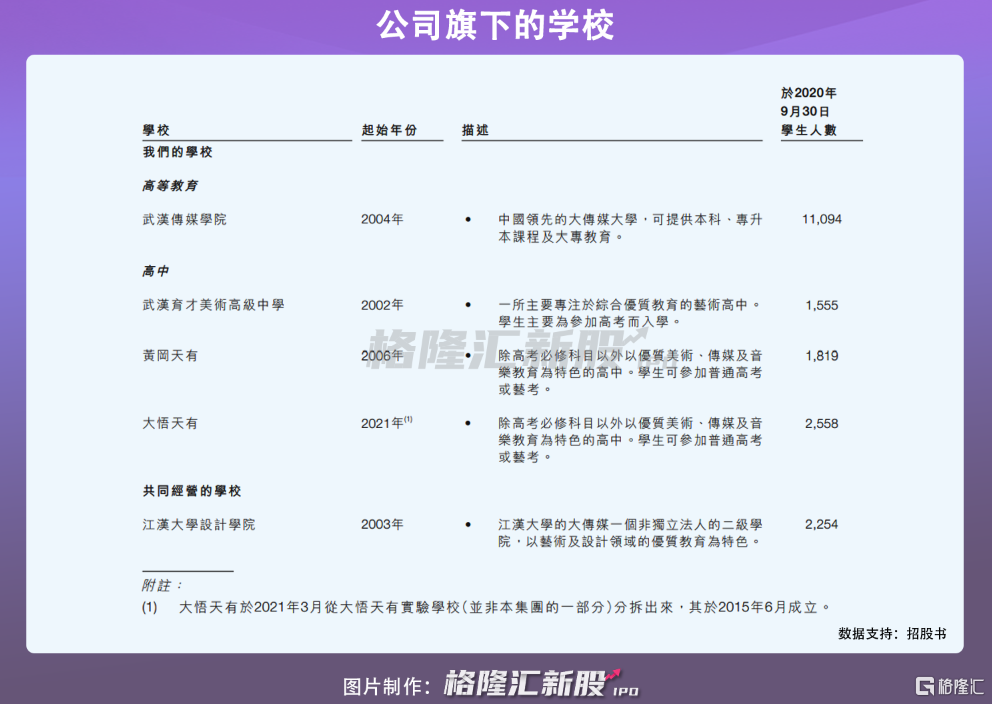Select the 起始年份 column header
This screenshot has width=992, height=704.
[389, 131]
